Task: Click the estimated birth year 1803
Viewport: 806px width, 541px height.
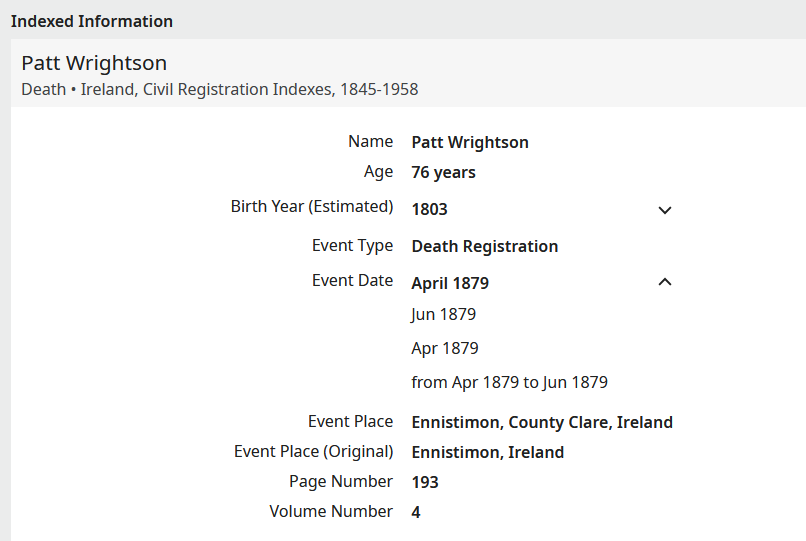Action: (429, 209)
